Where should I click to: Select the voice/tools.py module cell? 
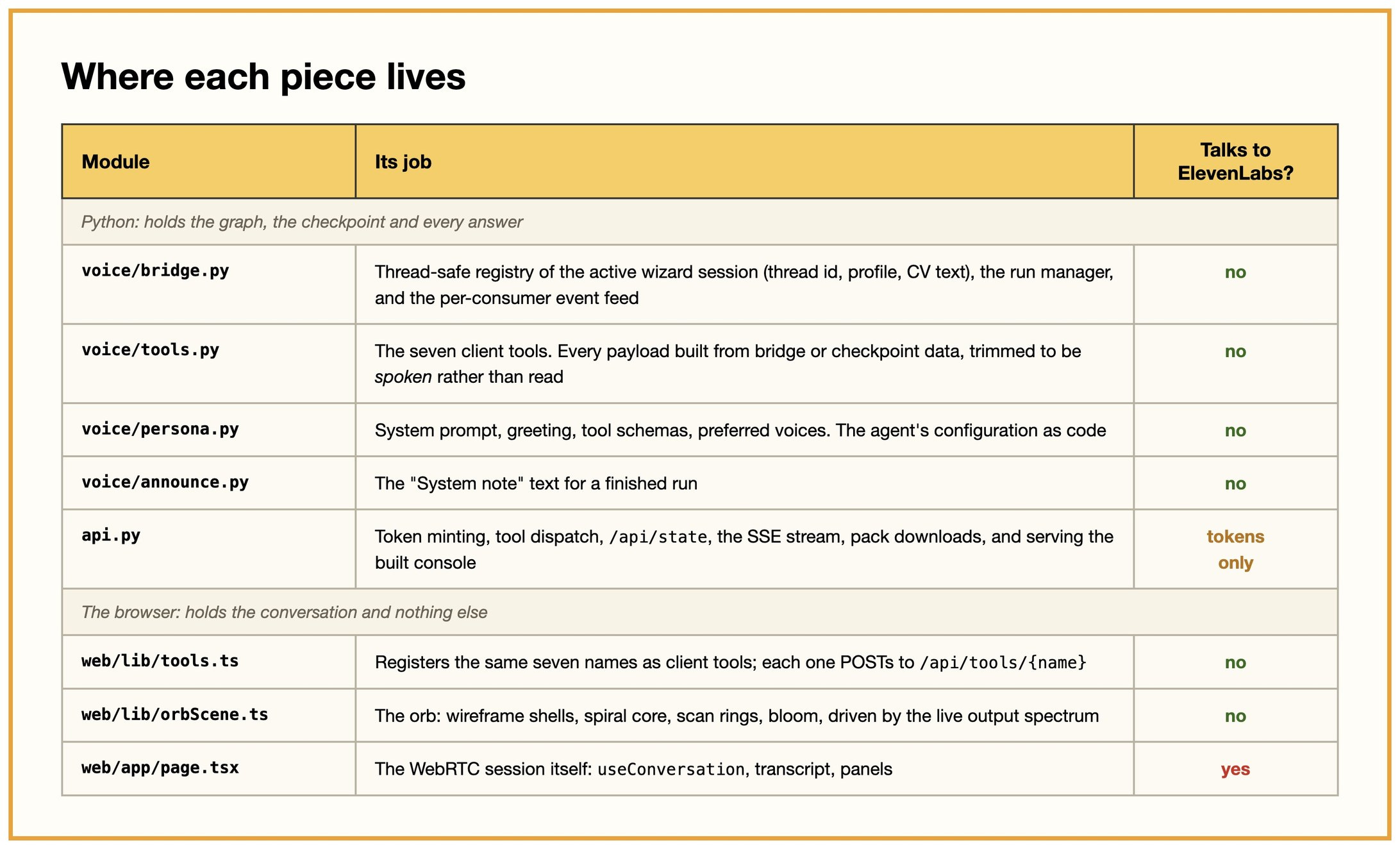pyautogui.click(x=209, y=364)
